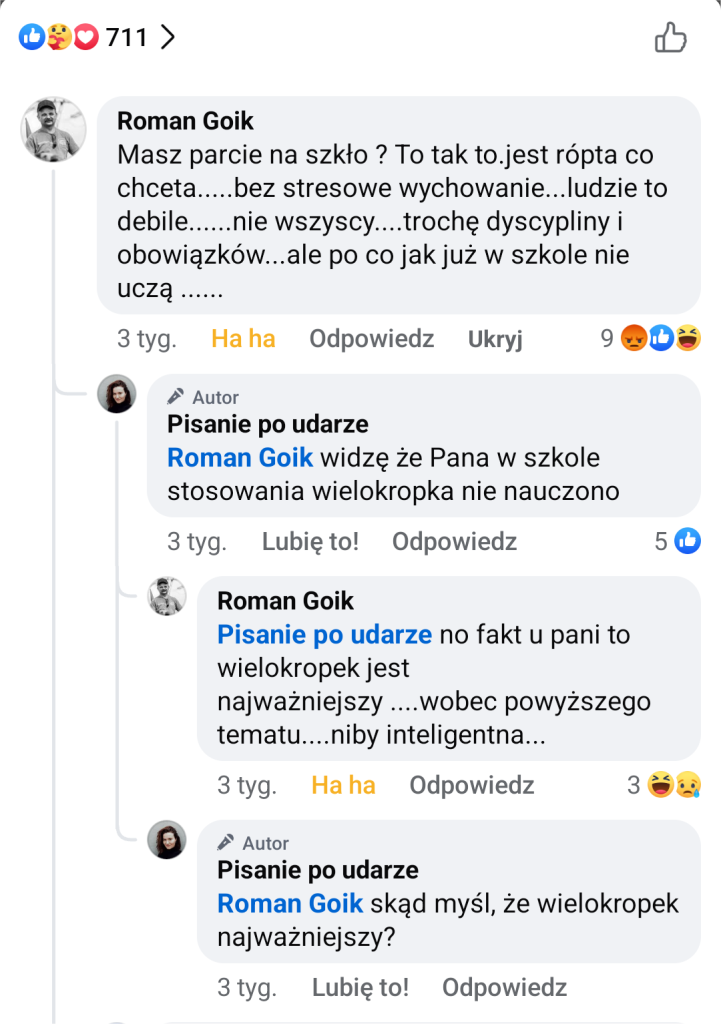Viewport: 721px width, 1024px height.
Task: Open the Pisanie po udarze mention in Roman's reply
Action: click(324, 634)
